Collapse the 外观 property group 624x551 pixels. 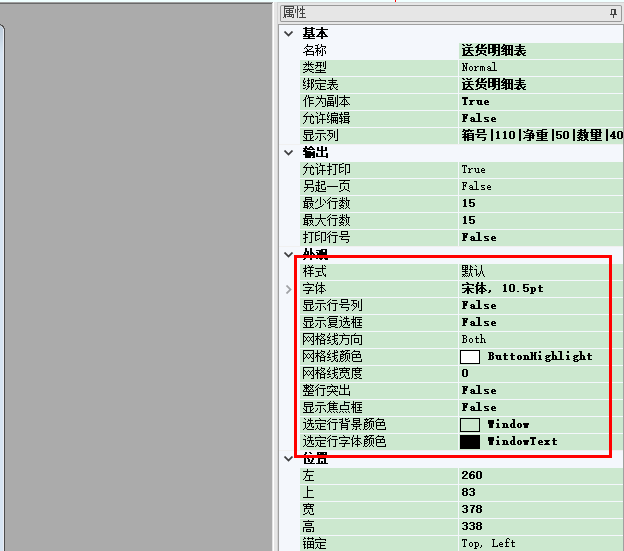(x=289, y=254)
